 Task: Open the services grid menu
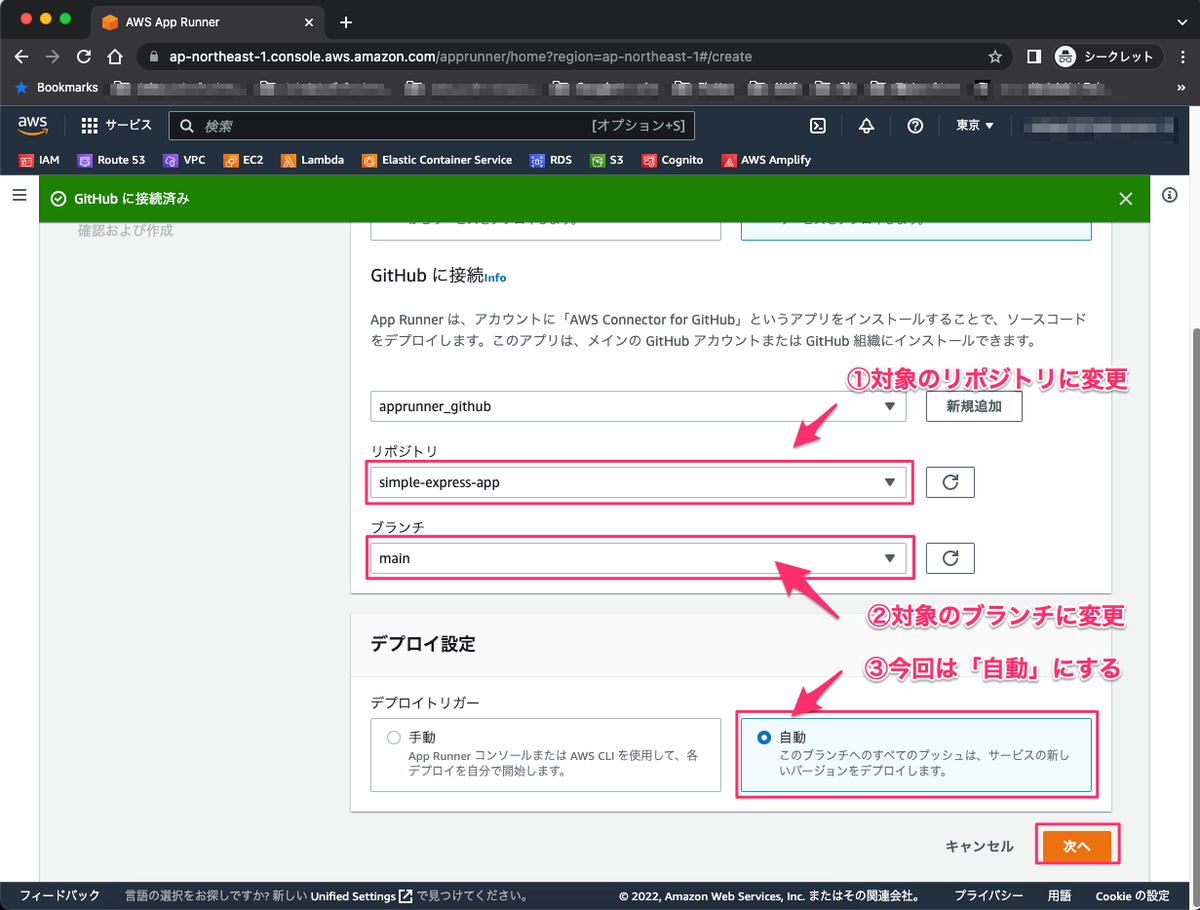pos(90,126)
